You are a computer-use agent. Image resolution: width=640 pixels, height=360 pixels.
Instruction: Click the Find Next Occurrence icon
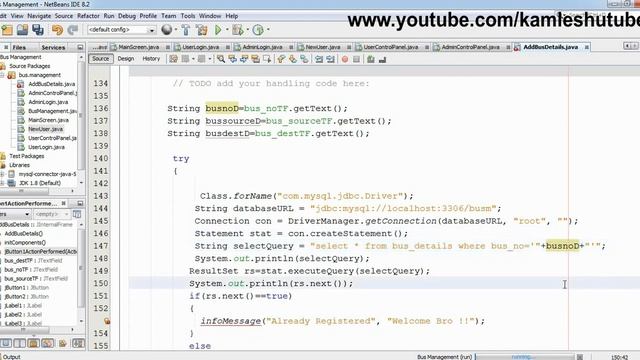tap(244, 59)
